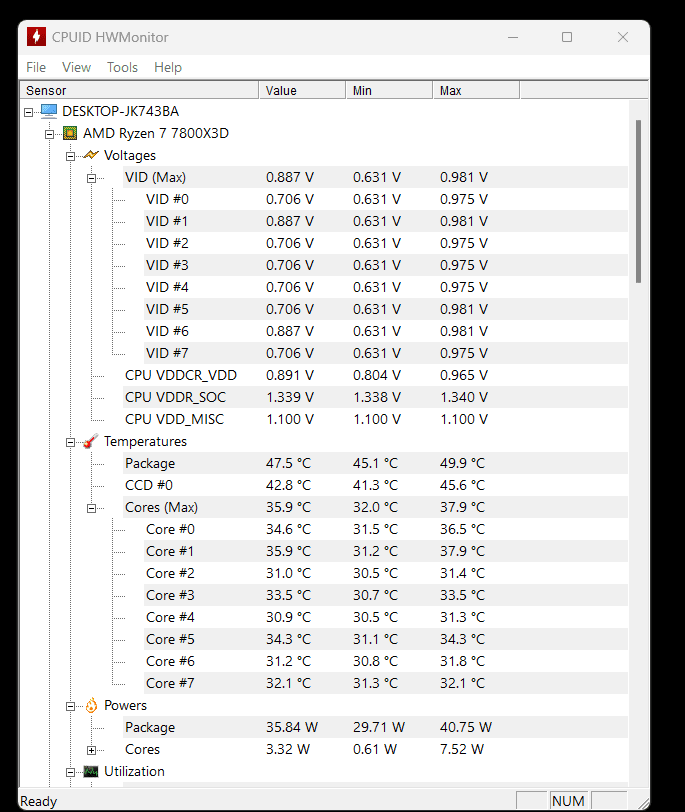Click the DESKTOP-JK743BA computer icon
Screen dimensions: 685x812
49,111
